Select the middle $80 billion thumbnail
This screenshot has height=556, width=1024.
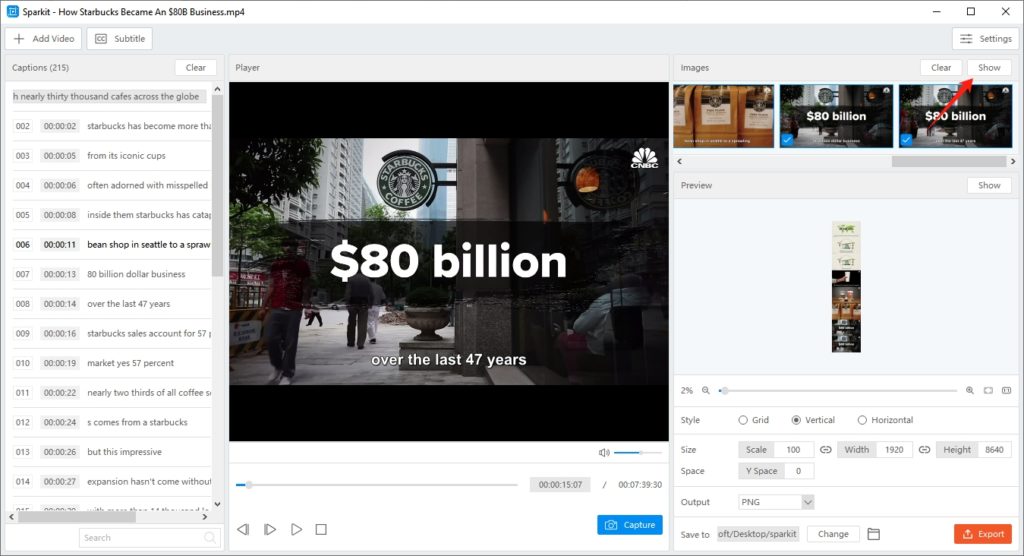(x=836, y=116)
